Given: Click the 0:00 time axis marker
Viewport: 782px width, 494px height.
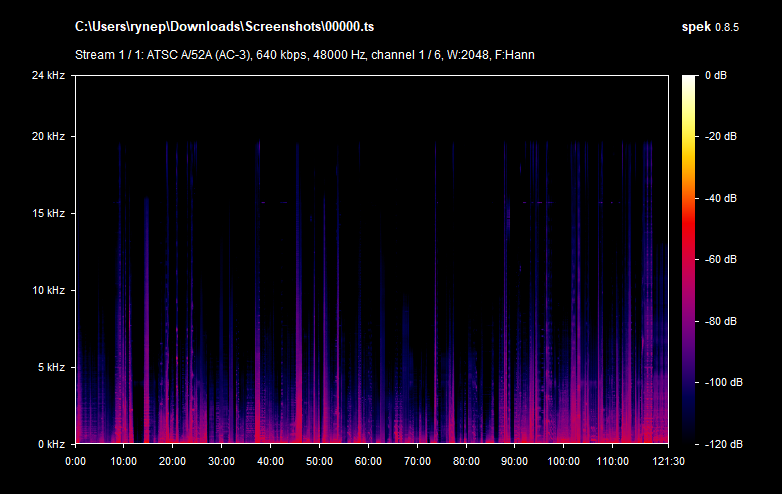Looking at the screenshot, I should pos(75,461).
